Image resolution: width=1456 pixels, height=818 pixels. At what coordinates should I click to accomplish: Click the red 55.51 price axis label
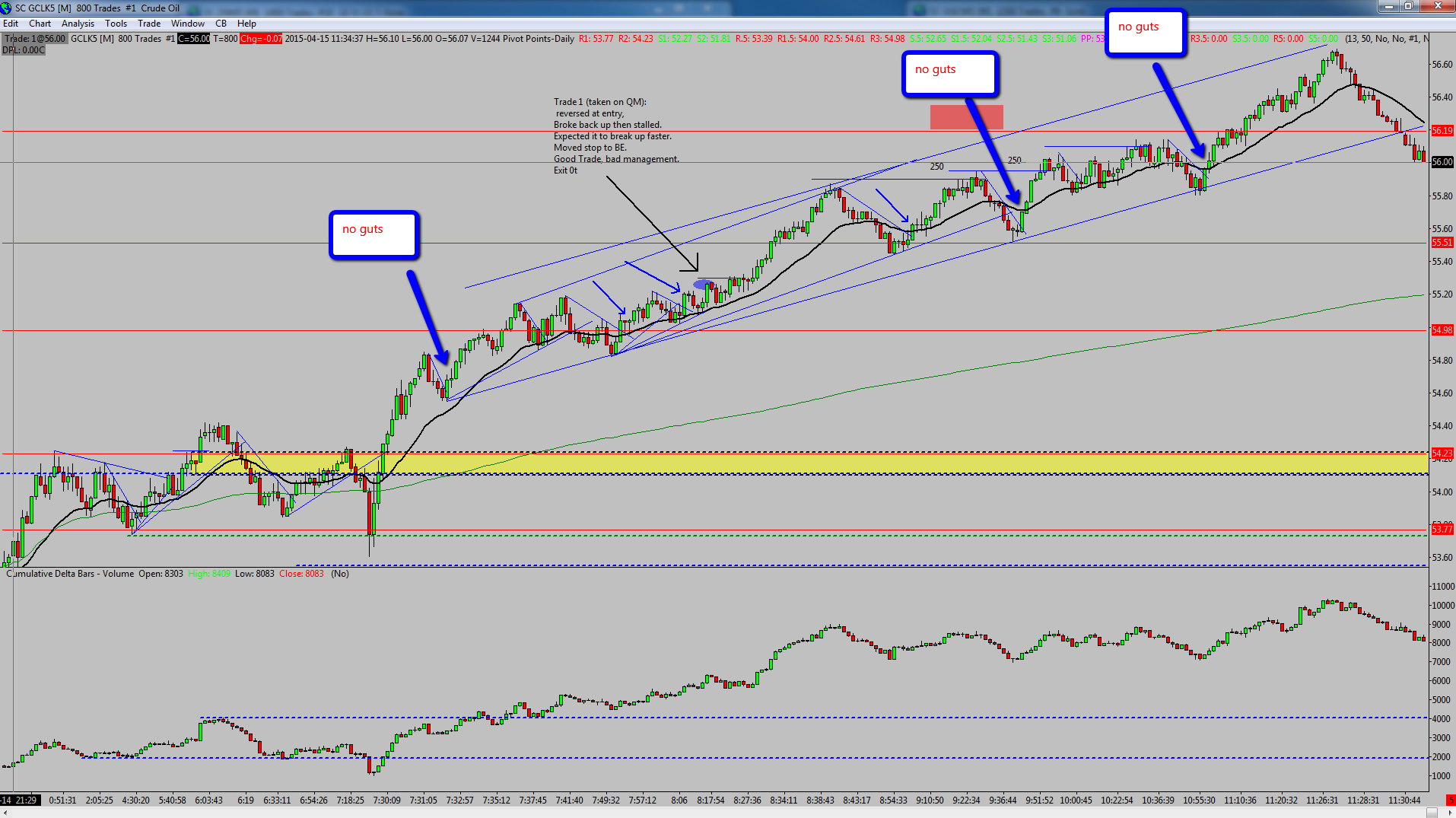point(1442,243)
